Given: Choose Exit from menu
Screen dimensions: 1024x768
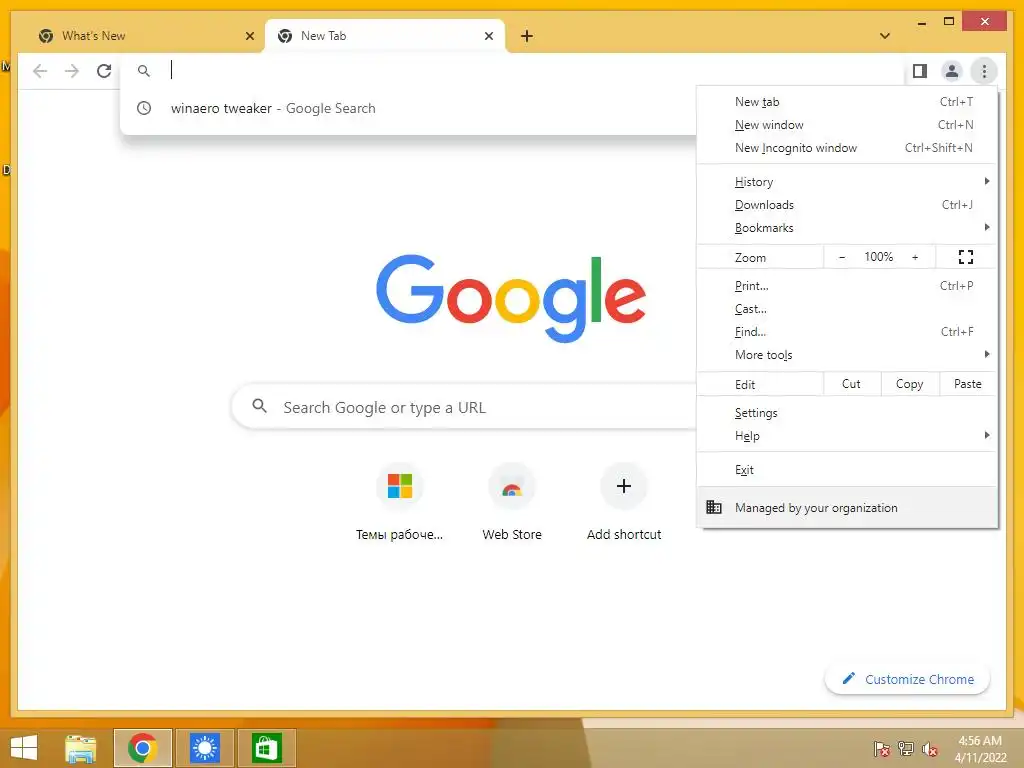Looking at the screenshot, I should click(x=847, y=470).
